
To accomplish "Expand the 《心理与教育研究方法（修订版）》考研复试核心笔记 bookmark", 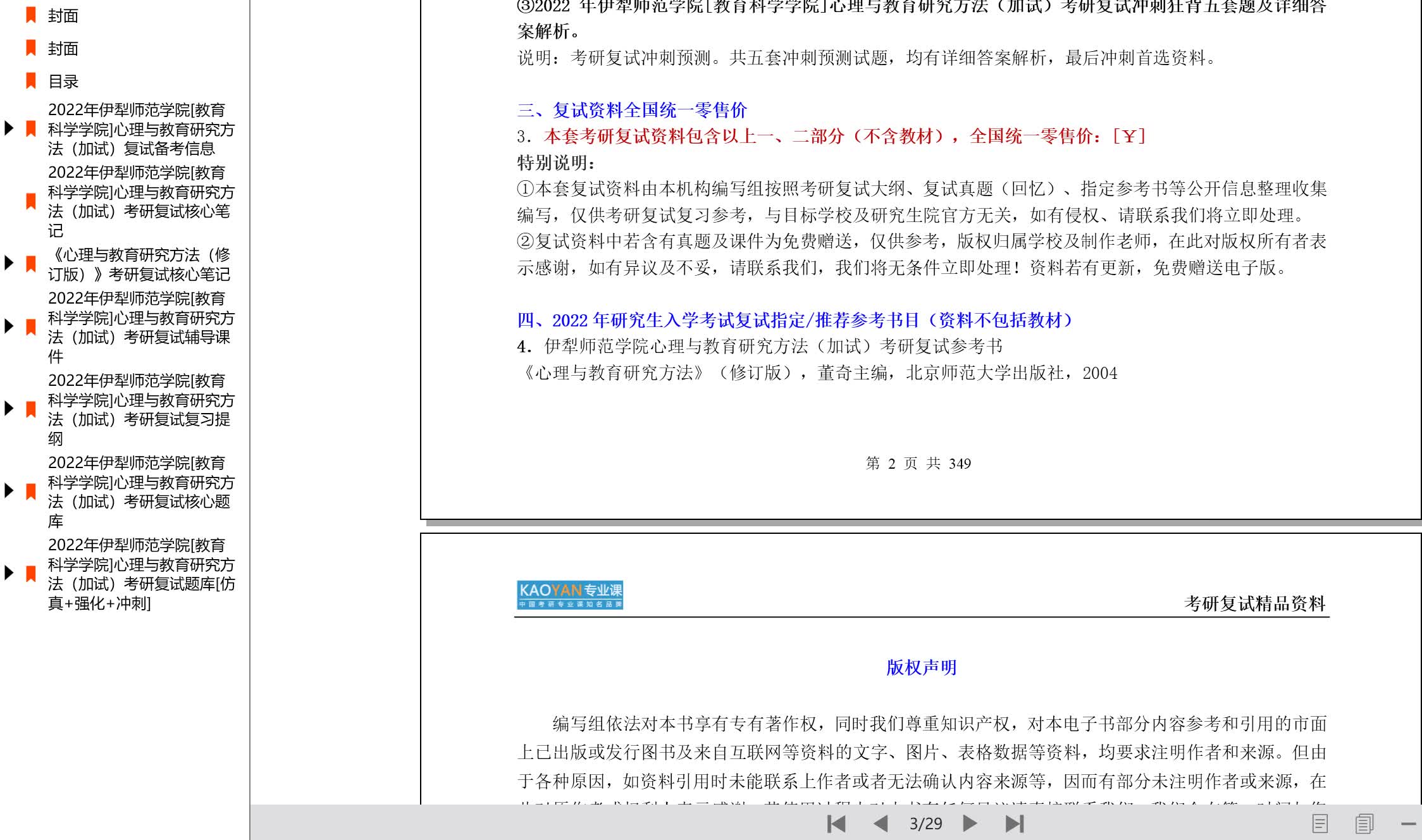I will tap(9, 263).
